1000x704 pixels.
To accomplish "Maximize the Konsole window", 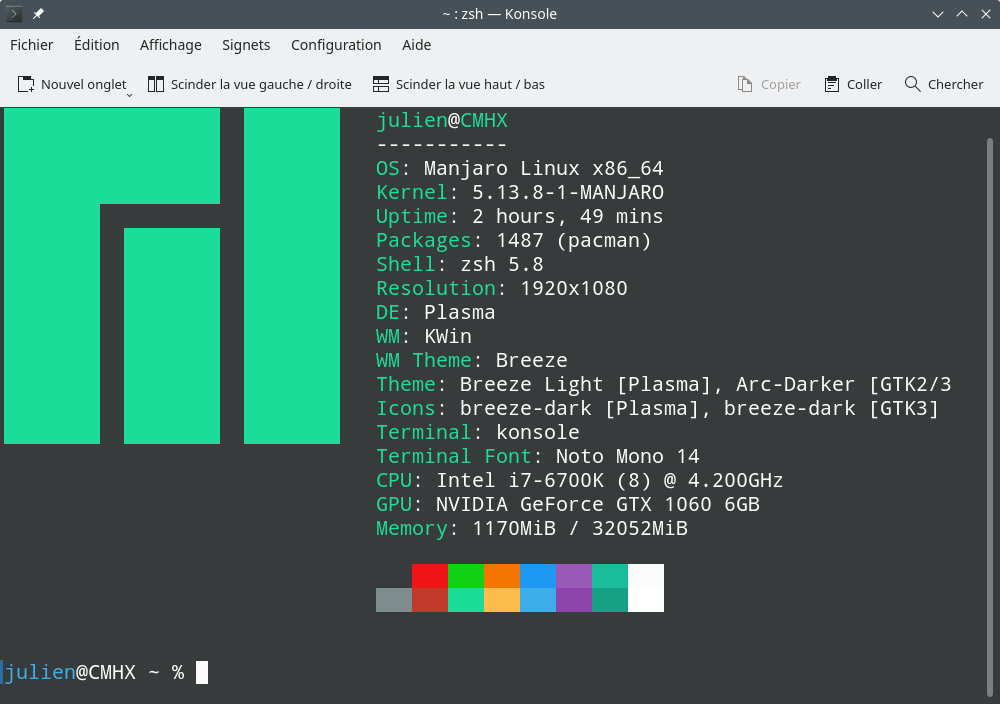I will click(962, 14).
